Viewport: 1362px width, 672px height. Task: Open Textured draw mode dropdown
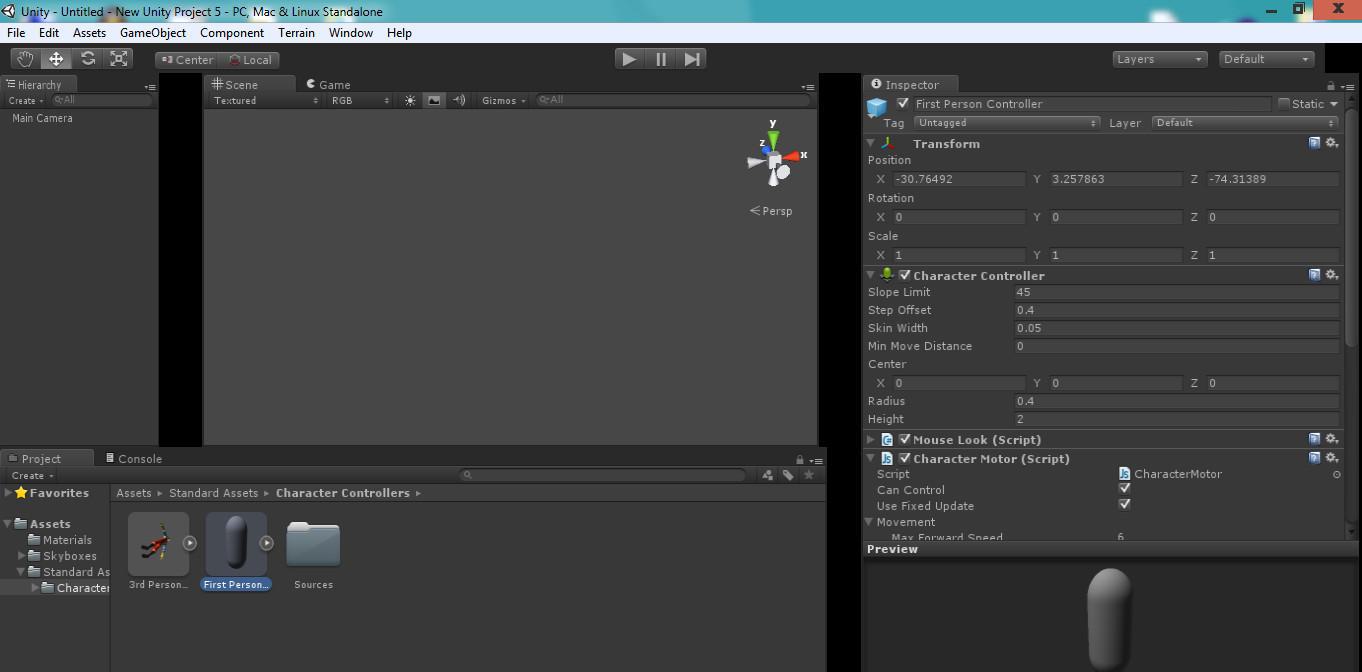click(x=266, y=100)
